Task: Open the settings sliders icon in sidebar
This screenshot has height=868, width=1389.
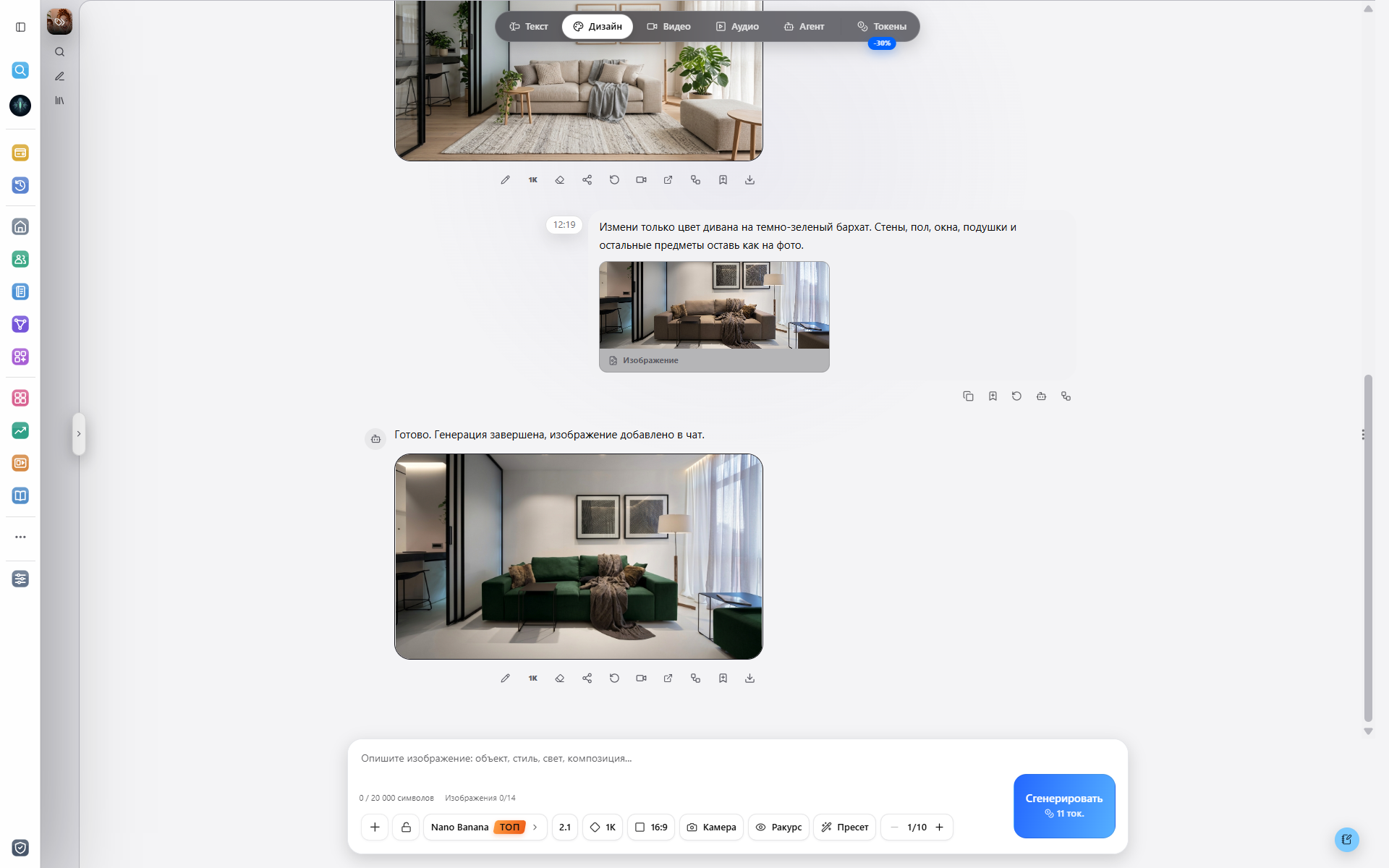Action: pyautogui.click(x=20, y=579)
